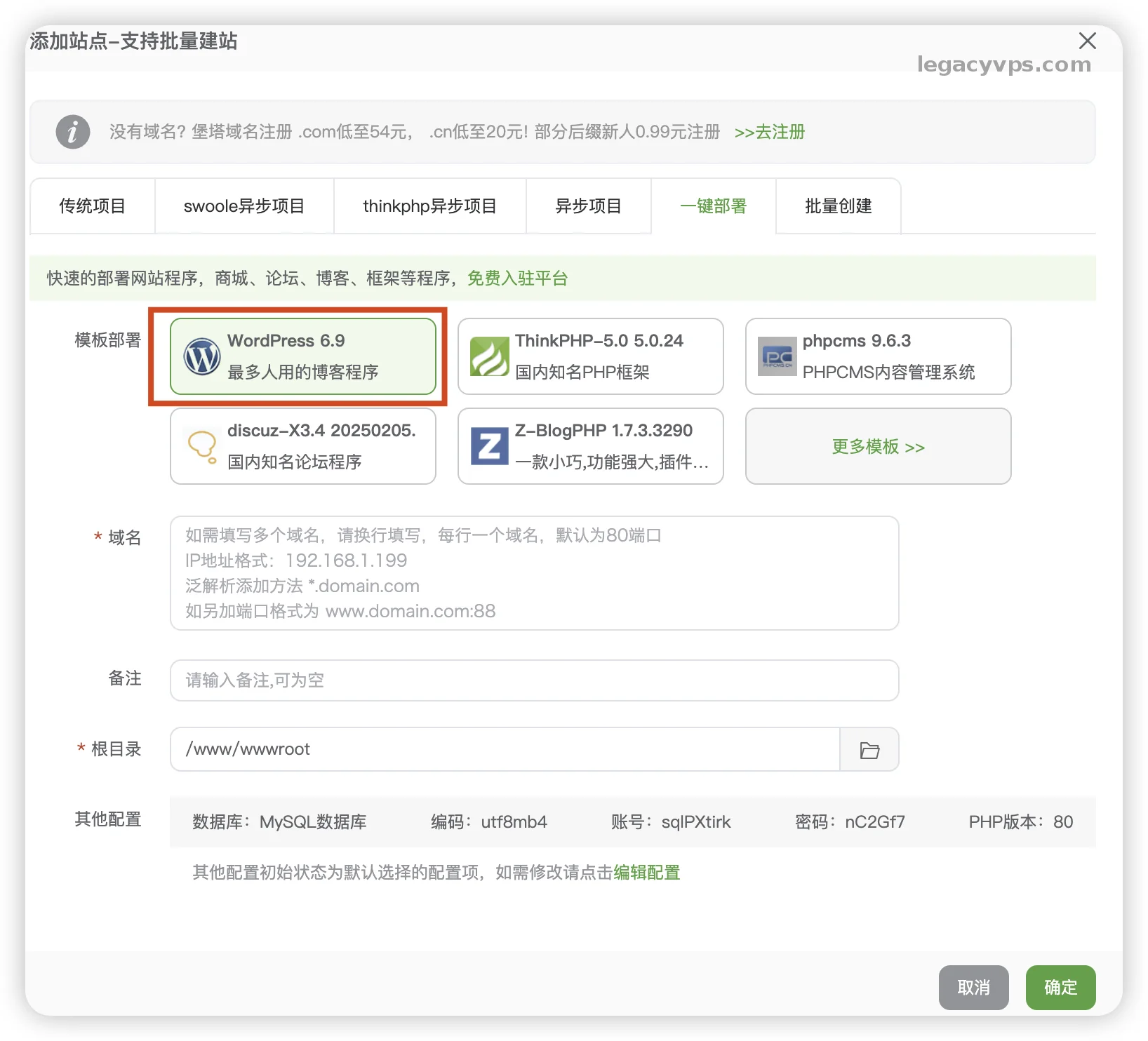The image size is (1148, 1041).
Task: Switch to the 传统项目 tab
Action: (92, 206)
